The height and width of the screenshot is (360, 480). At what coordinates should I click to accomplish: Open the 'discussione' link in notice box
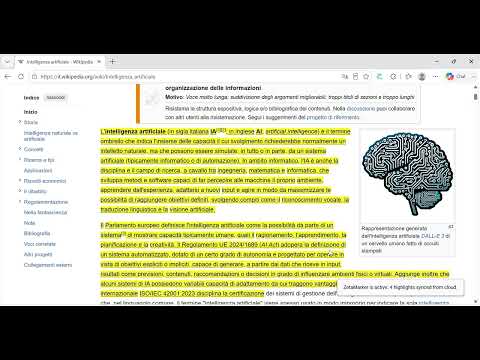361,109
